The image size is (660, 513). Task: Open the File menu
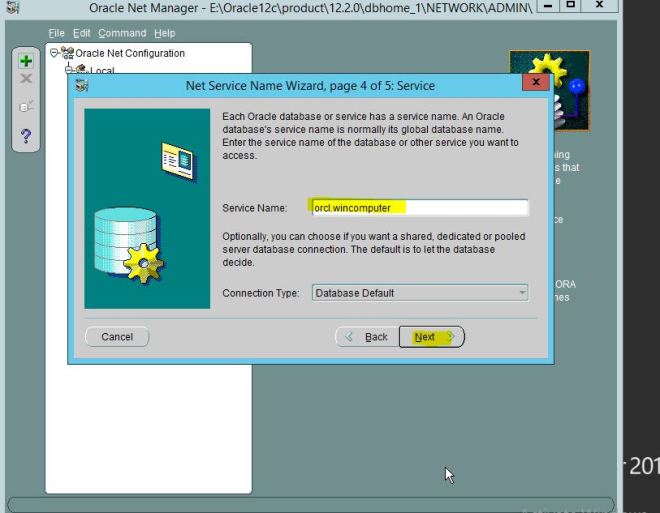pos(57,33)
